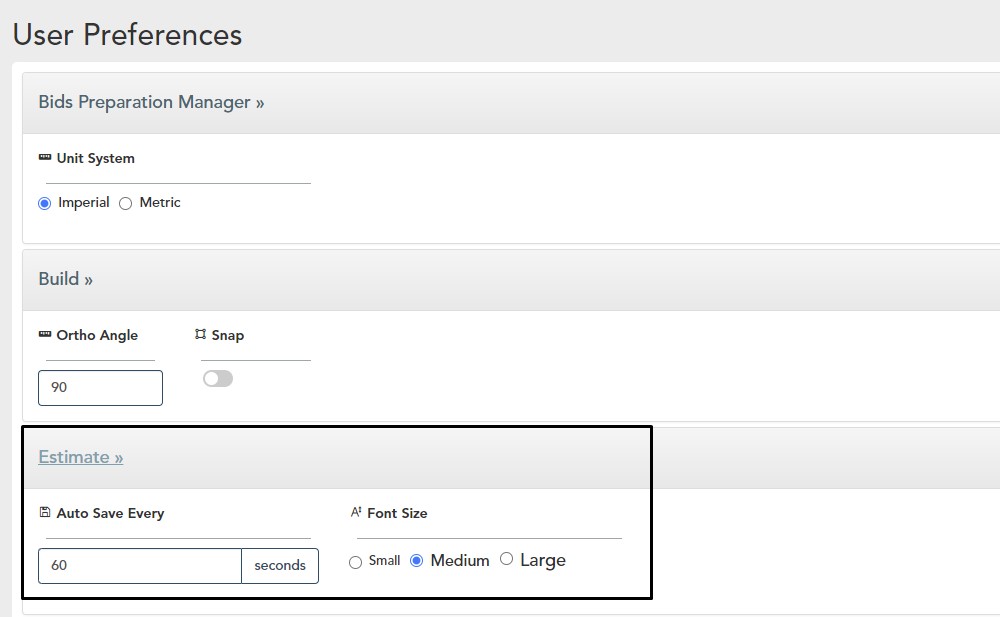The image size is (1000, 617).
Task: Click the floppy disk Auto Save icon
Action: [x=45, y=513]
